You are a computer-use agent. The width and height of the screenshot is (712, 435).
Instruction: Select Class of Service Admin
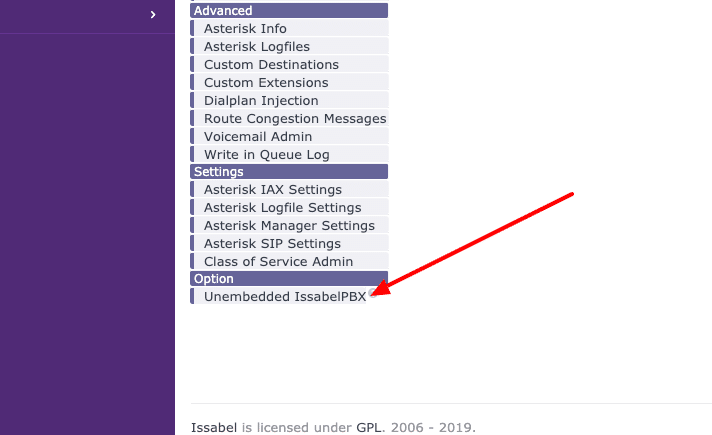click(x=278, y=262)
